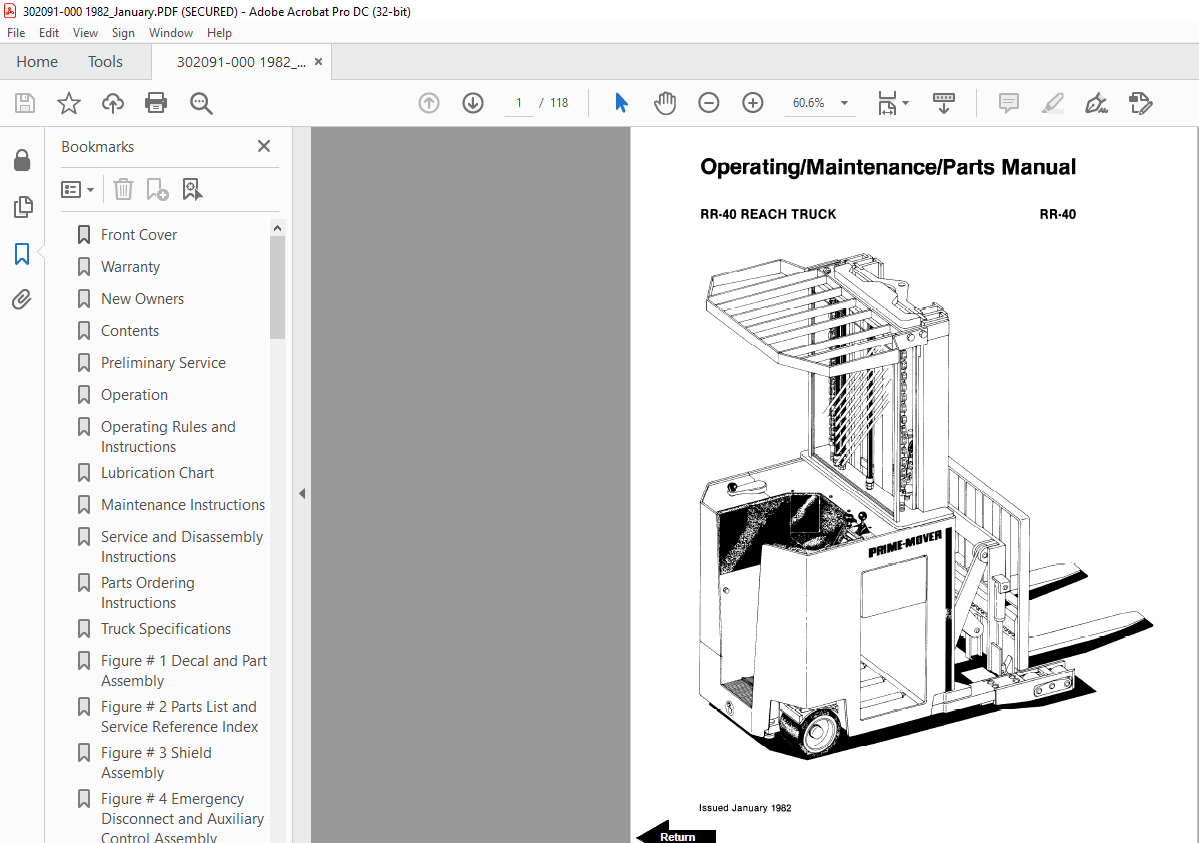Open the Page Thumbnails panel icon

point(23,207)
